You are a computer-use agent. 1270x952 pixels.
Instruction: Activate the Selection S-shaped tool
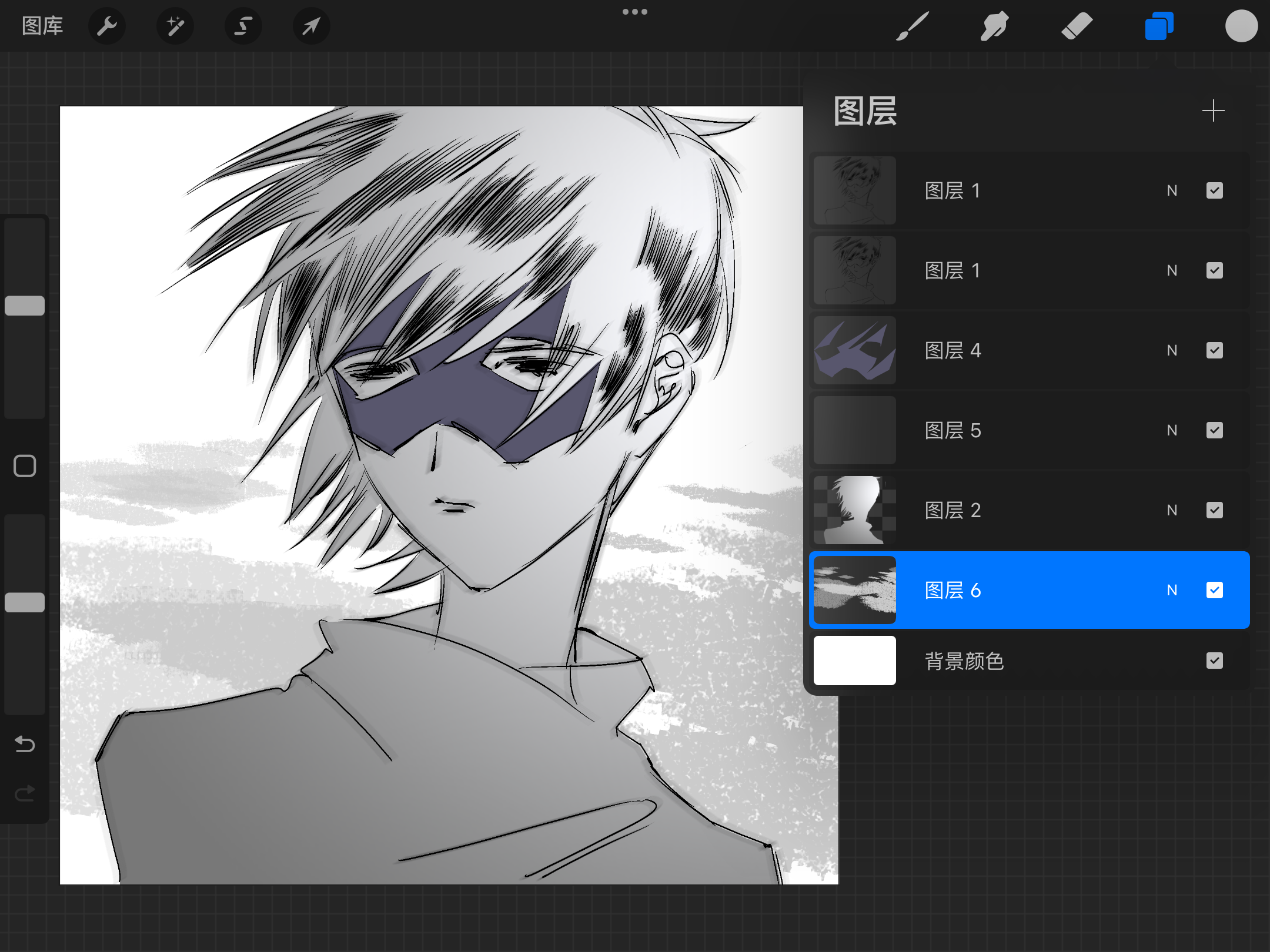[243, 26]
